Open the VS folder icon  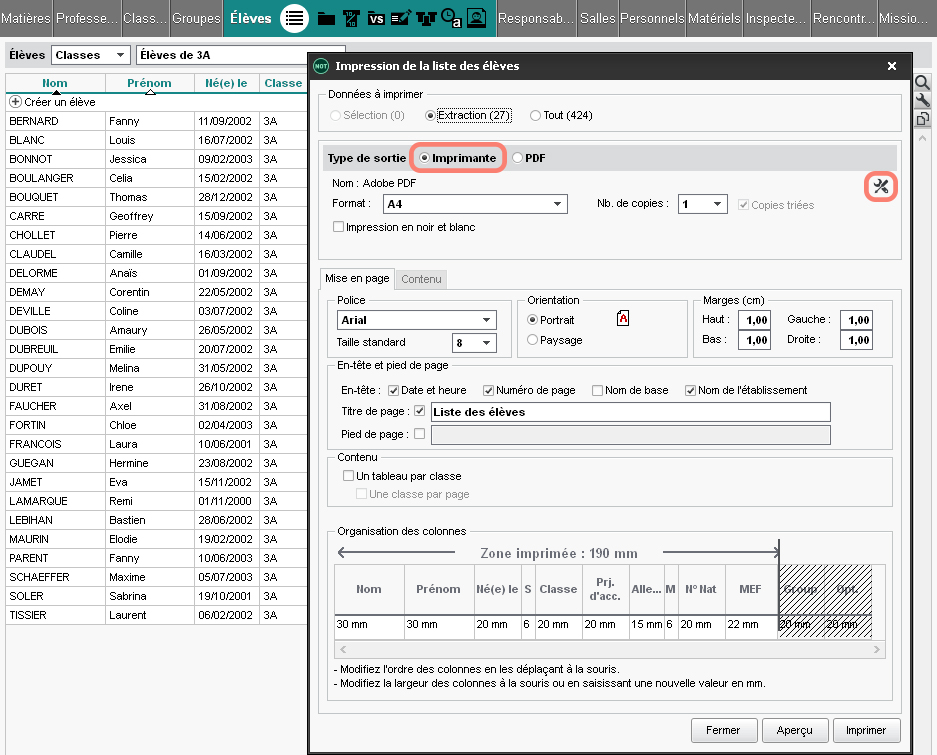(x=376, y=19)
